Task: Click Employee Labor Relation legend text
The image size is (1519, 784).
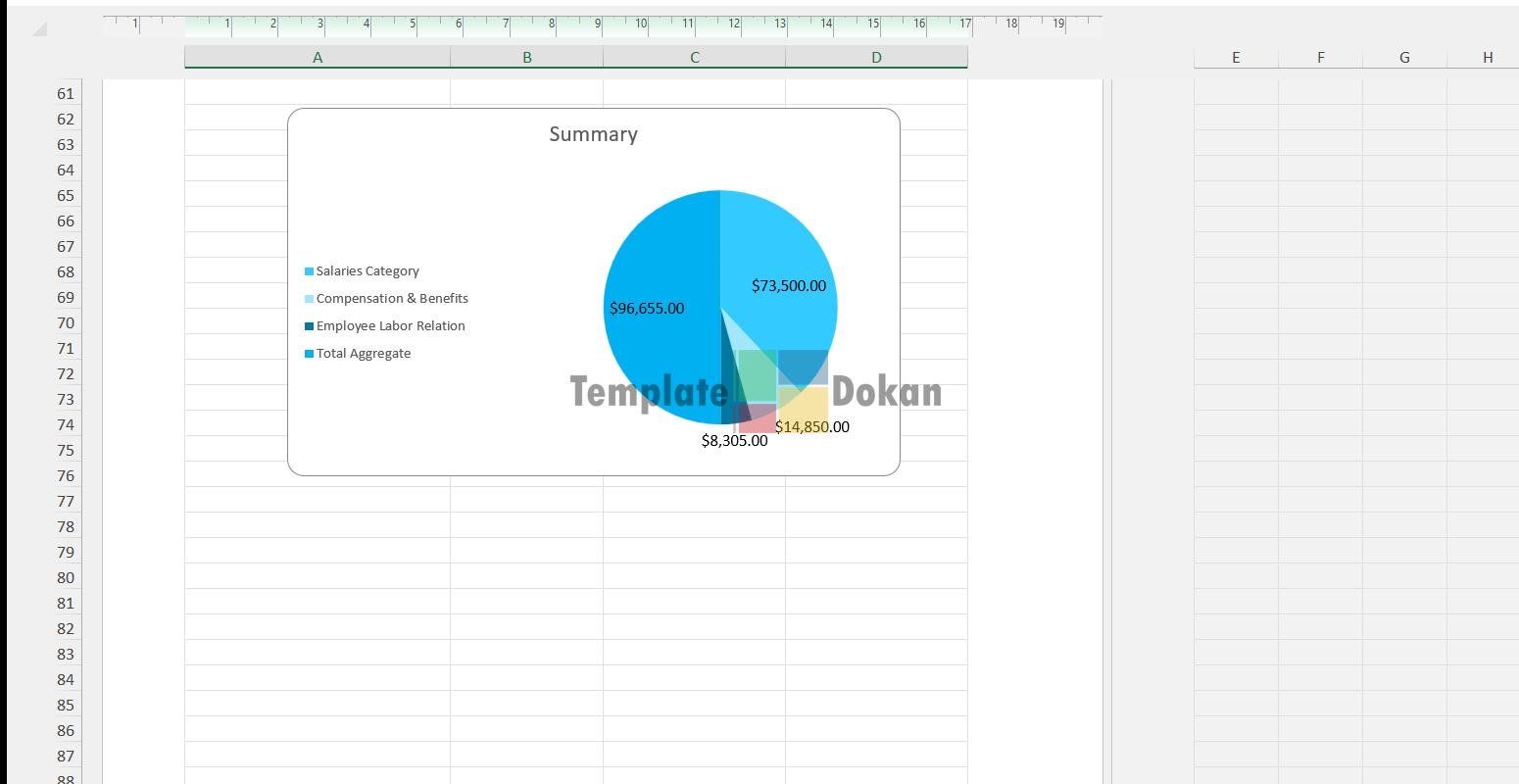Action: [390, 326]
